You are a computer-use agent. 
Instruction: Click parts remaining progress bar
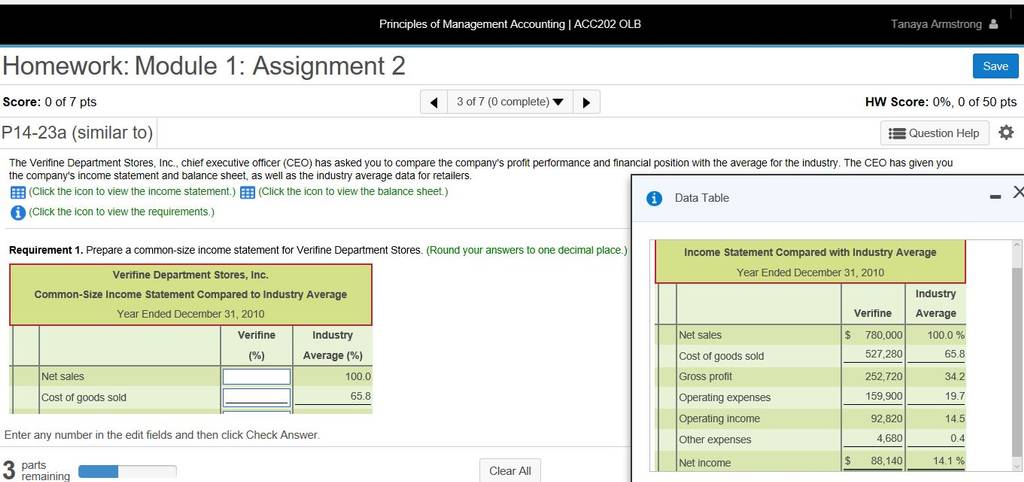(127, 472)
